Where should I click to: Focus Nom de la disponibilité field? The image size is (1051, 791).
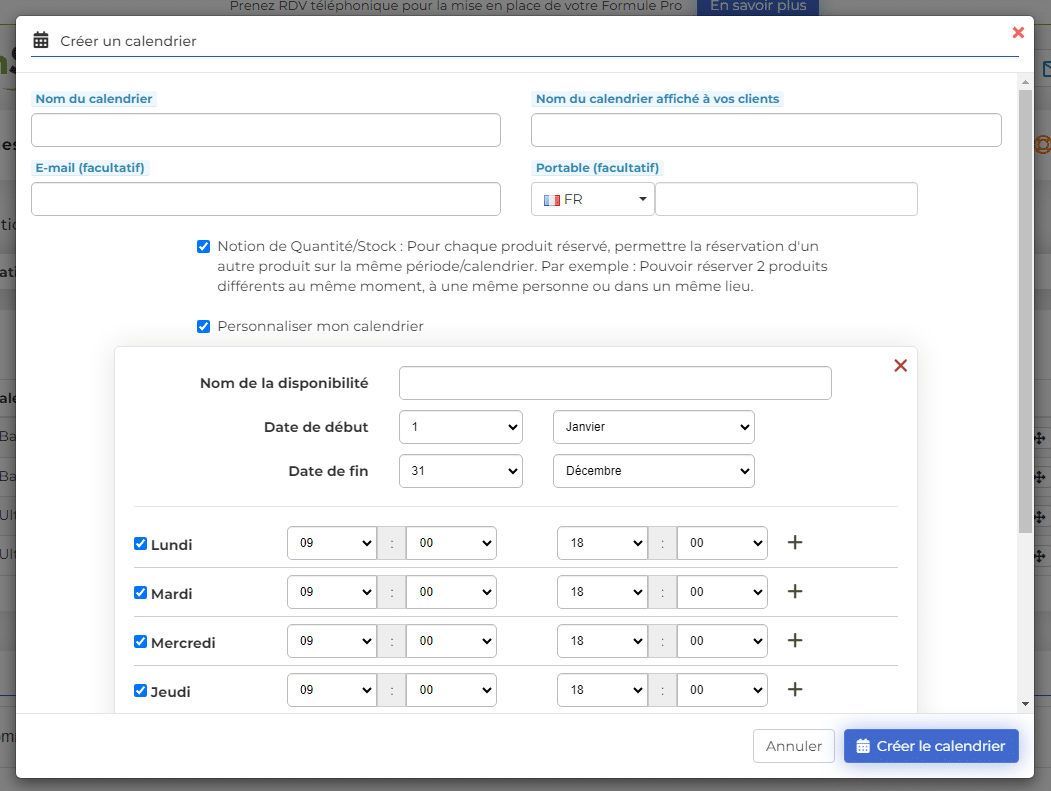615,383
